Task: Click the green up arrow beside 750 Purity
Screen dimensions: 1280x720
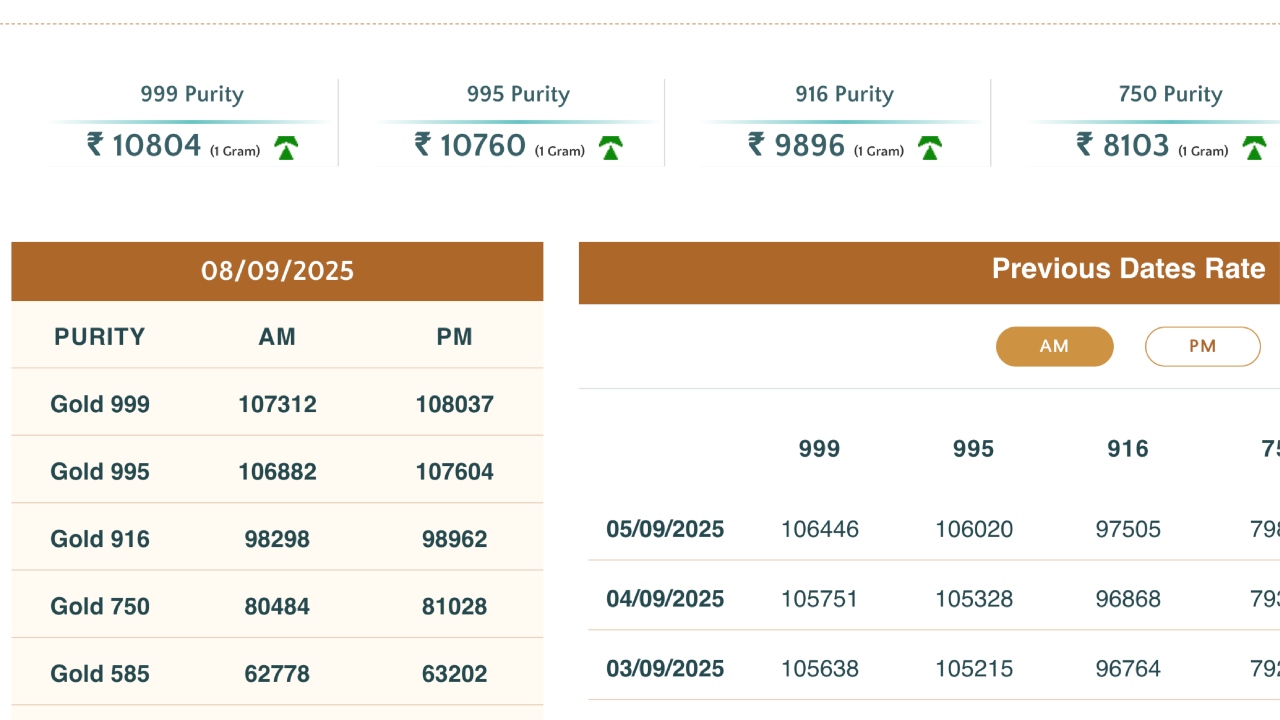Action: point(1254,148)
